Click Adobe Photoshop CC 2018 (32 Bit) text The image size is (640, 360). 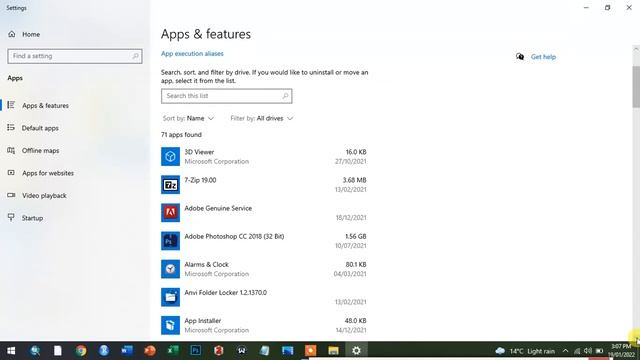(x=234, y=236)
